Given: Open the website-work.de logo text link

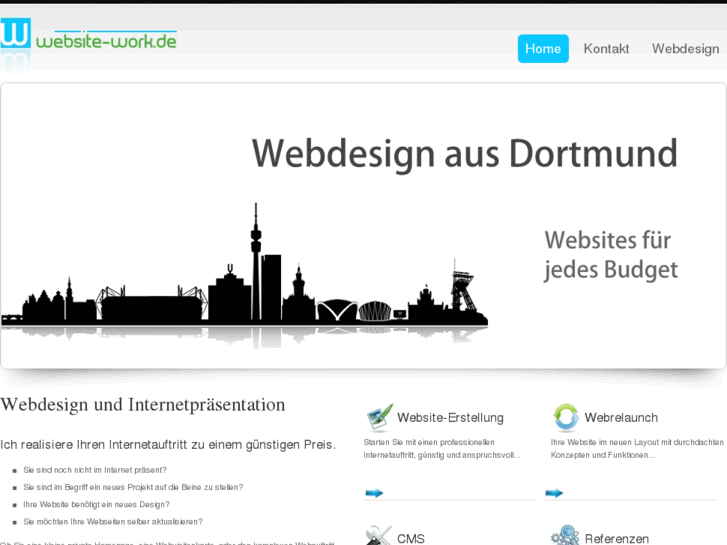Looking at the screenshot, I should click(106, 41).
